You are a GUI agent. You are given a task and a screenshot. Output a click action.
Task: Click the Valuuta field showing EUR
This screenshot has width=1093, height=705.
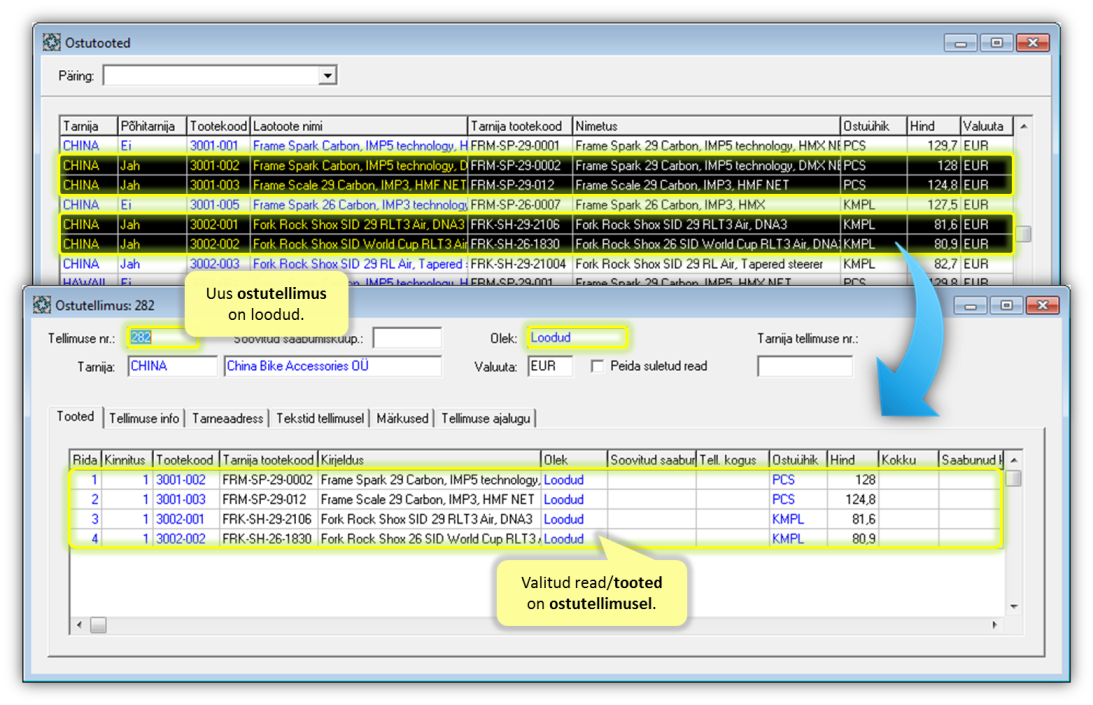[x=550, y=366]
